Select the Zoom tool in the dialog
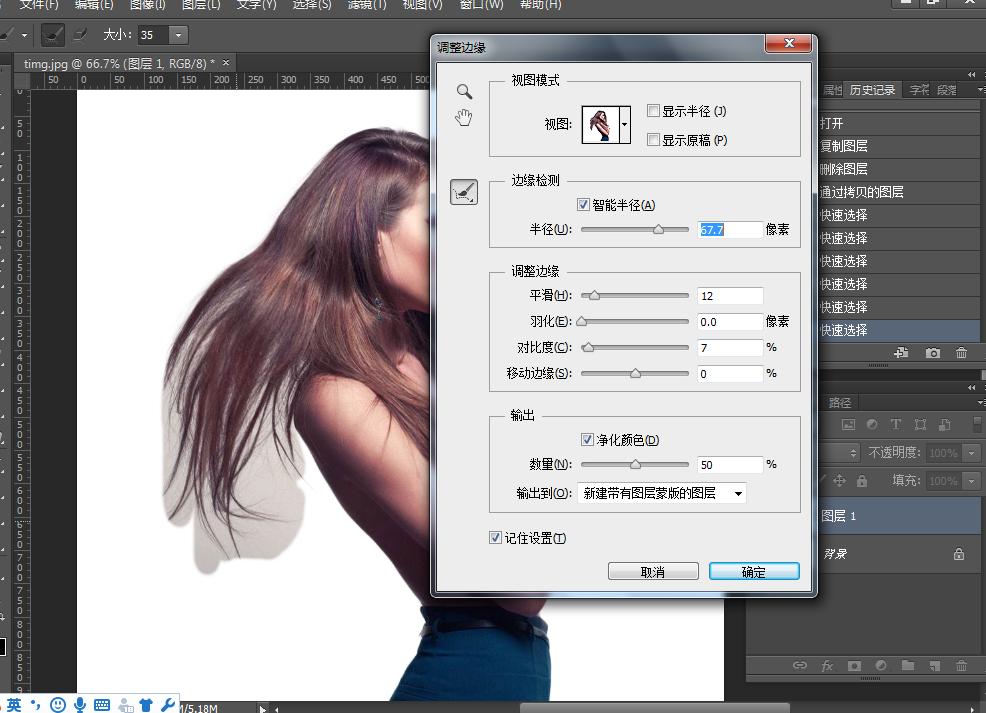 tap(464, 91)
